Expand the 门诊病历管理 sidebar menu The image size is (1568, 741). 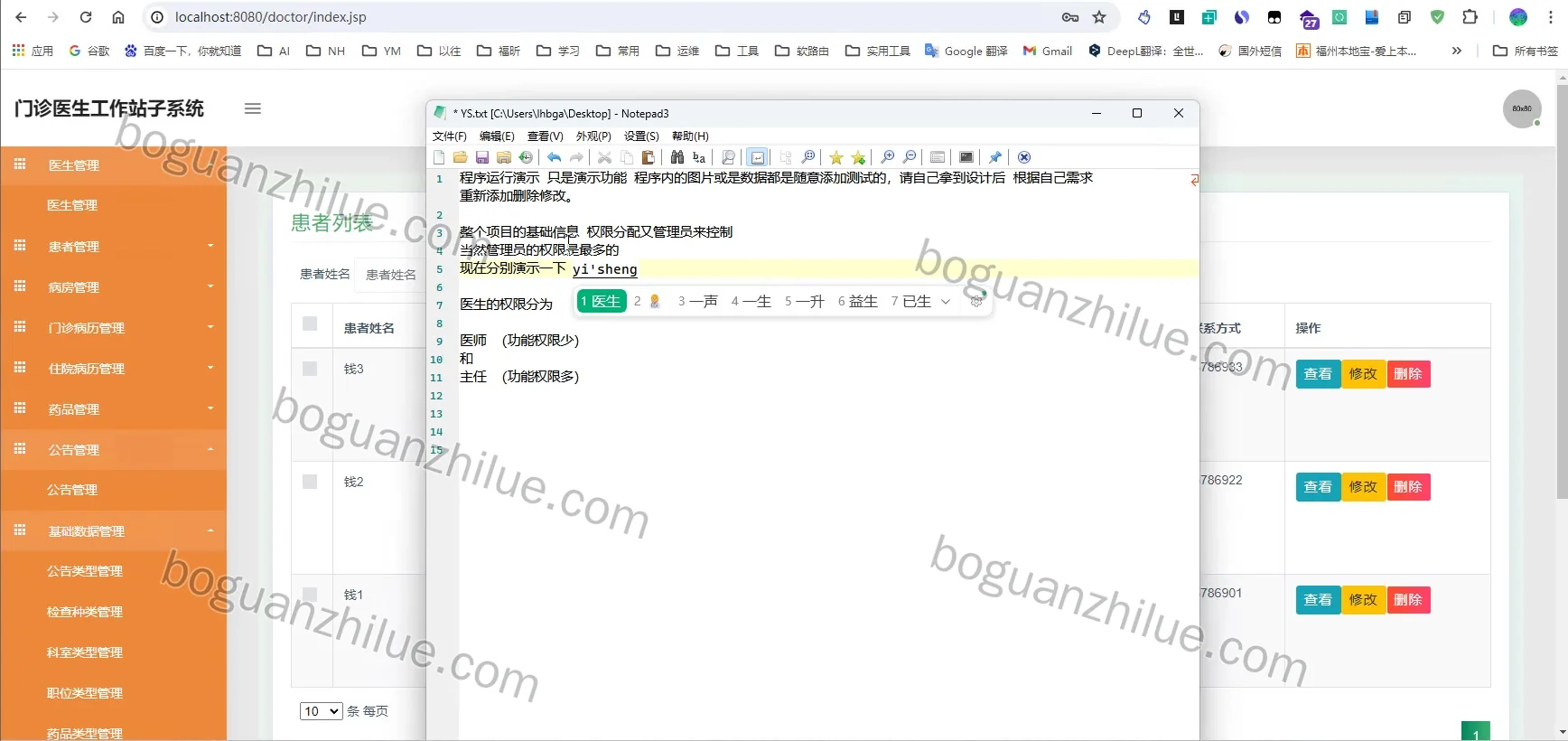coord(113,327)
